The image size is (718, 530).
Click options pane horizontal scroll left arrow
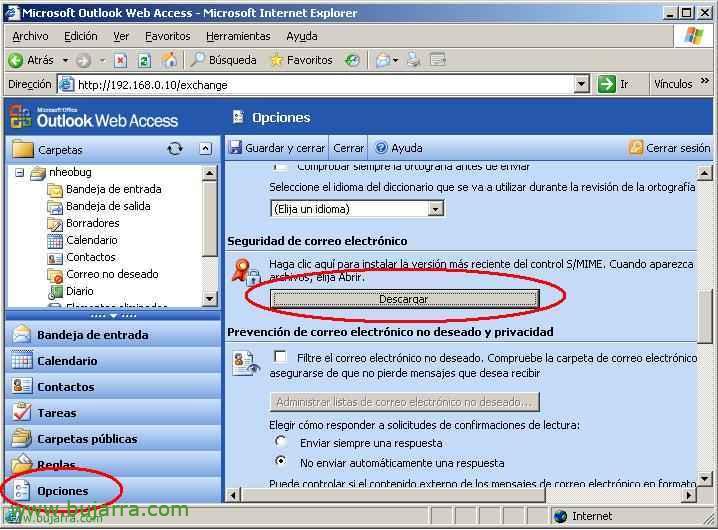click(x=234, y=495)
